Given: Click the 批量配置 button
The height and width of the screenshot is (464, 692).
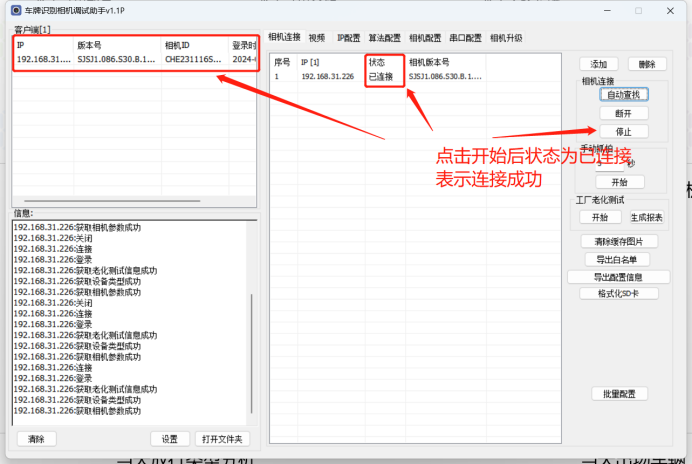Looking at the screenshot, I should pos(619,394).
